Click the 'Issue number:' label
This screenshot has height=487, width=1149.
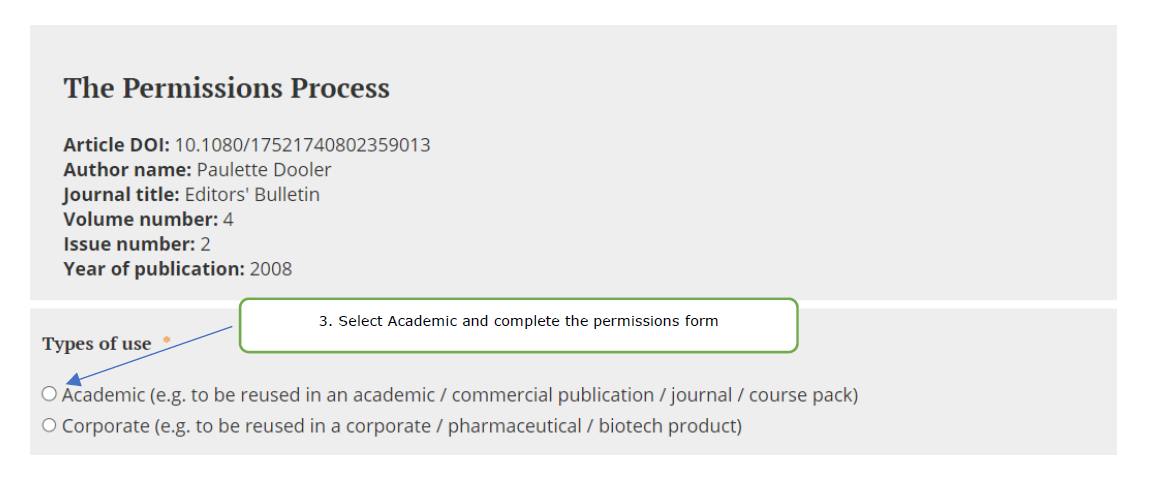[x=129, y=244]
